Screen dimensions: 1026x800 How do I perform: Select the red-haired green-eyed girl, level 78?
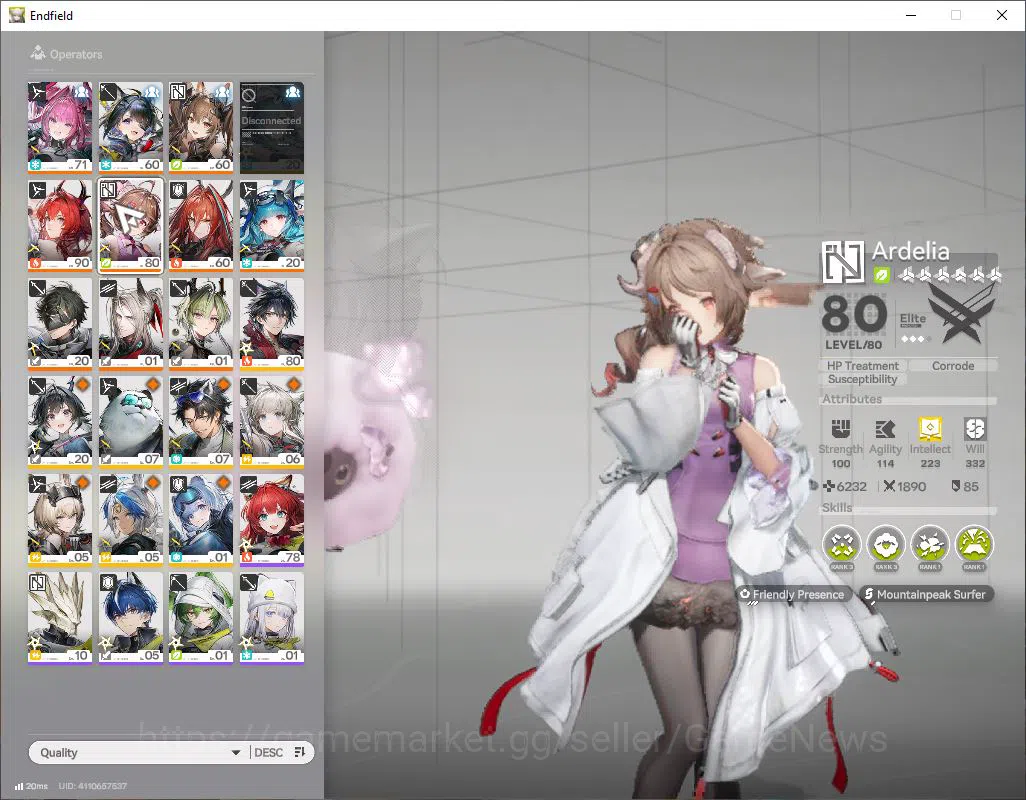(272, 519)
